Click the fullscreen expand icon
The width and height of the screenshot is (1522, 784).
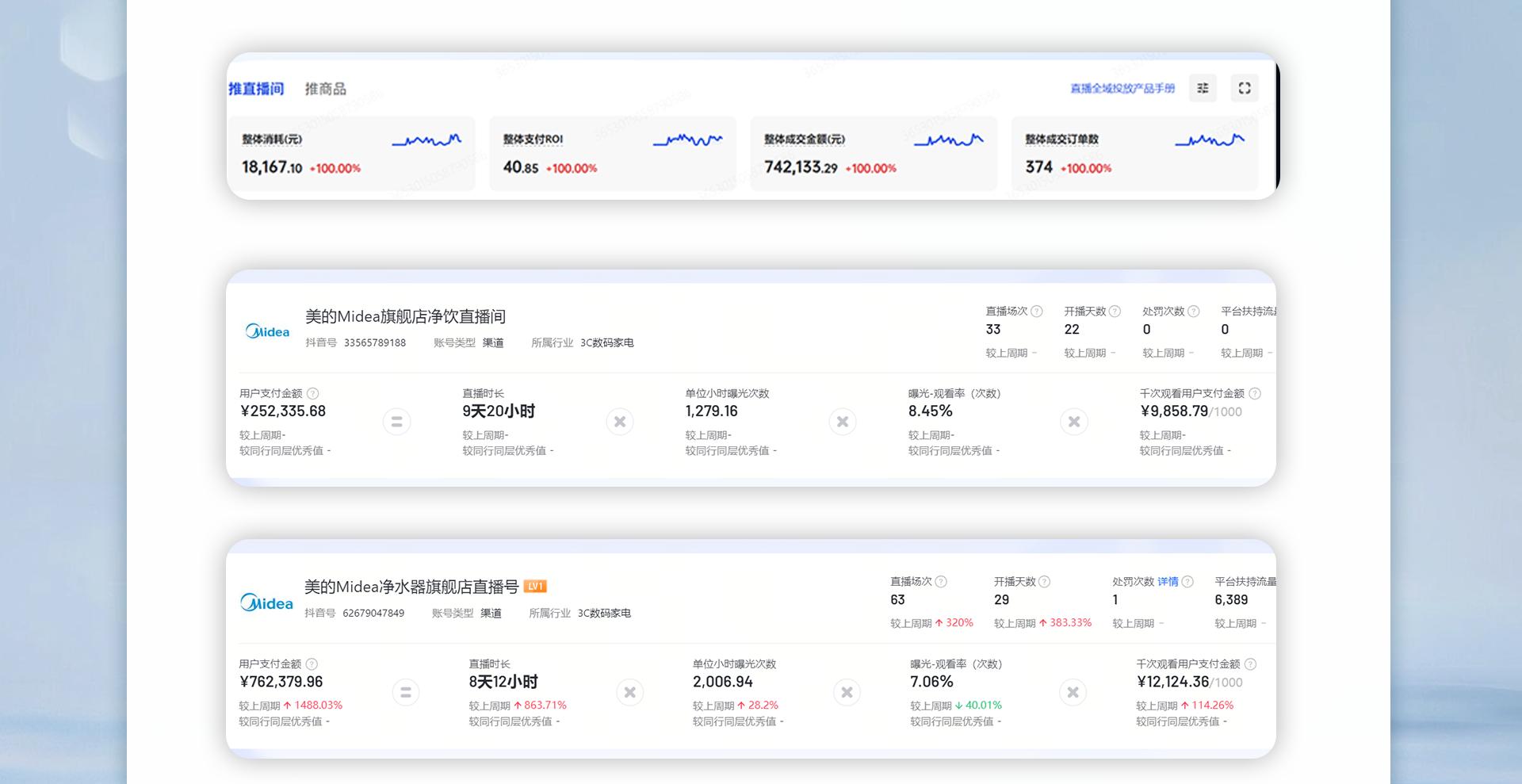coord(1245,88)
